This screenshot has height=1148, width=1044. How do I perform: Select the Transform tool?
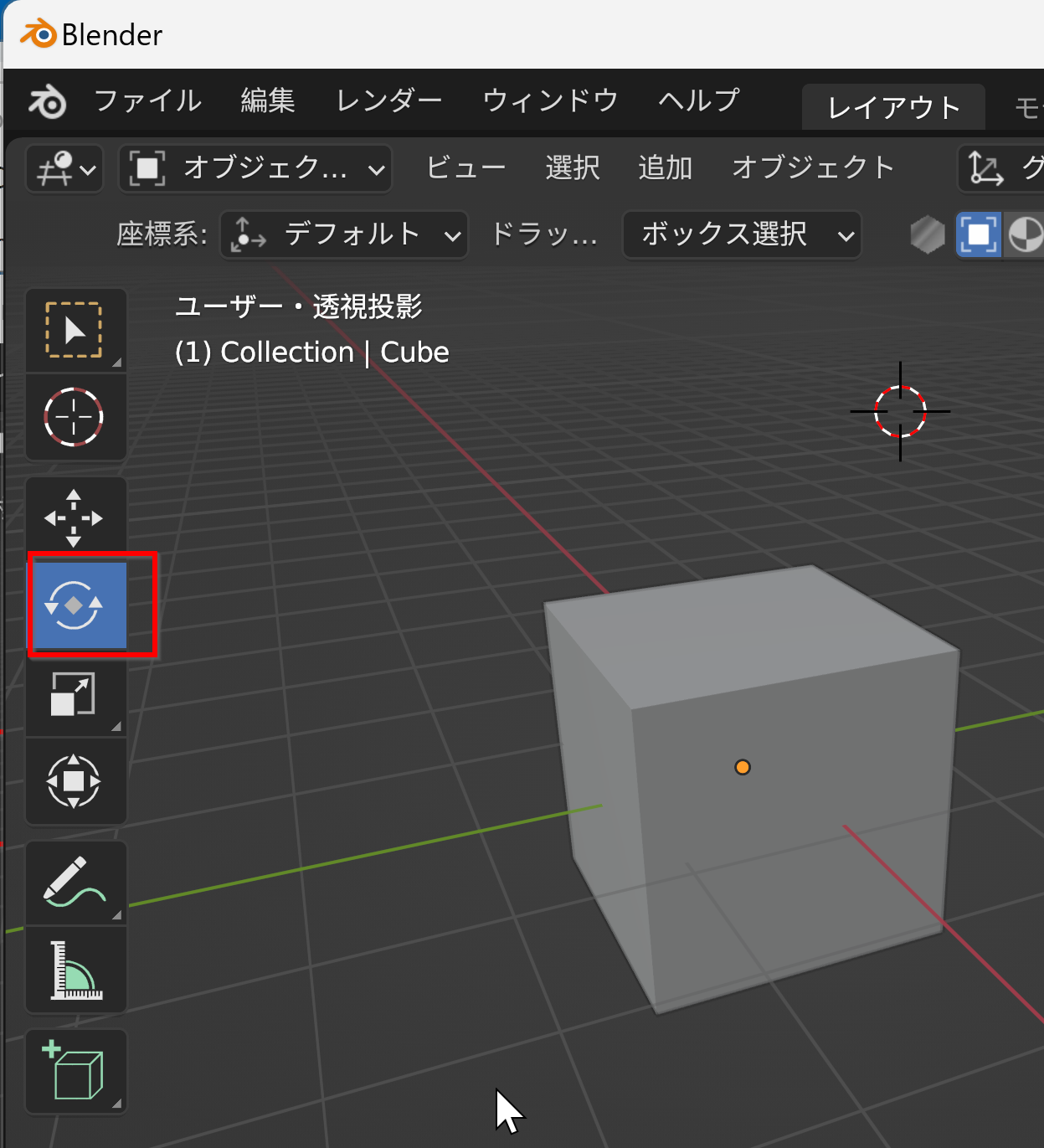(x=75, y=781)
